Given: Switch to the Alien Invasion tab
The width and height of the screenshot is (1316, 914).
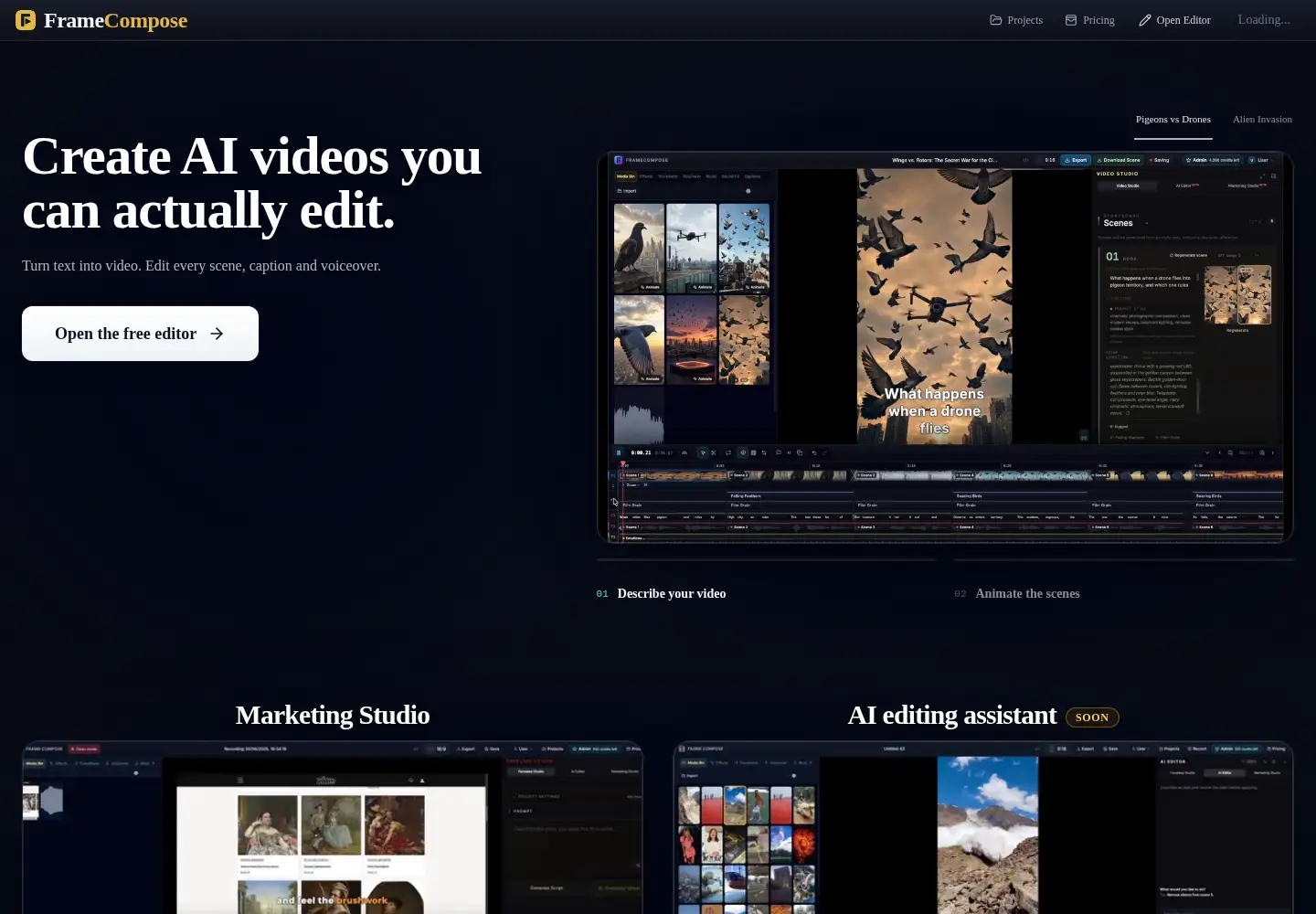Looking at the screenshot, I should point(1262,120).
